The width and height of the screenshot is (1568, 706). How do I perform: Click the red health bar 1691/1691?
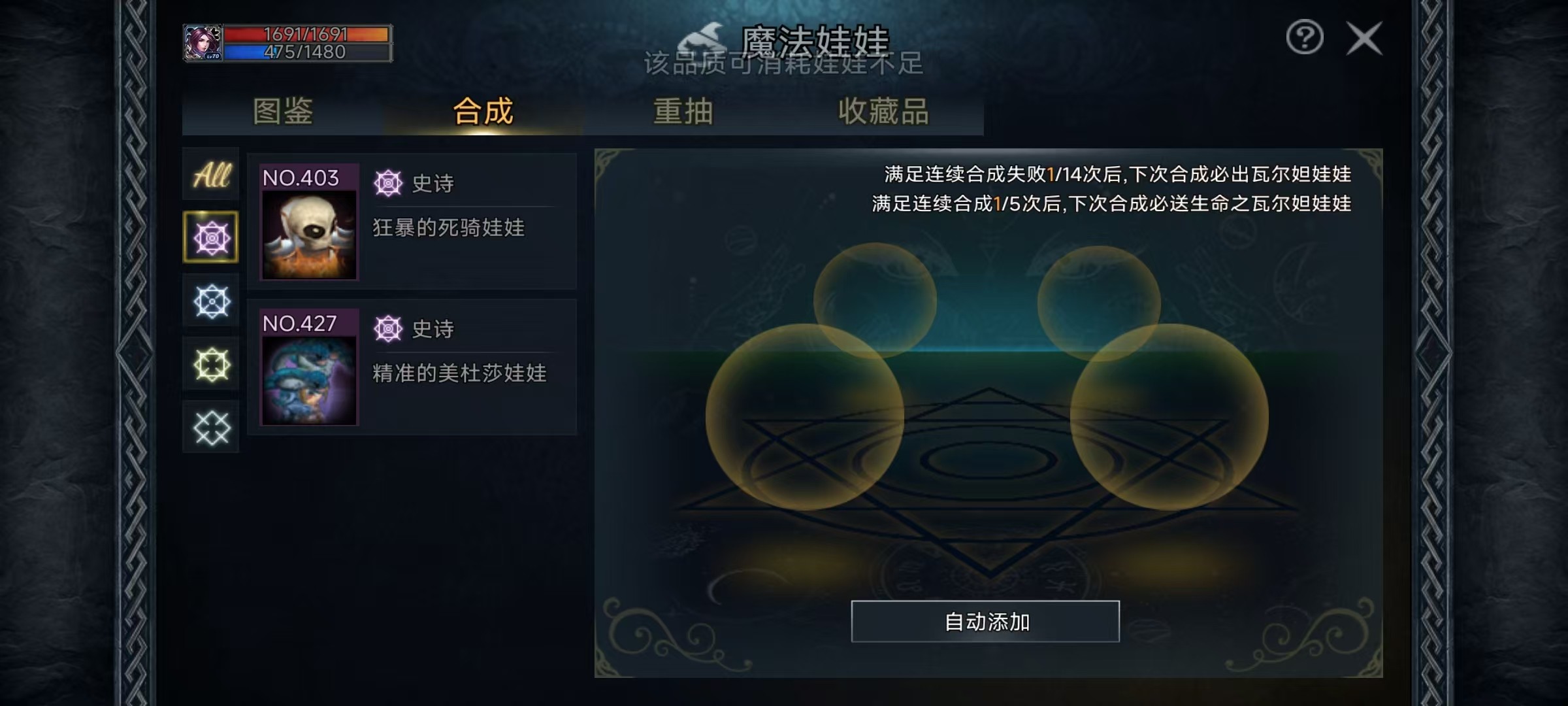[x=306, y=34]
